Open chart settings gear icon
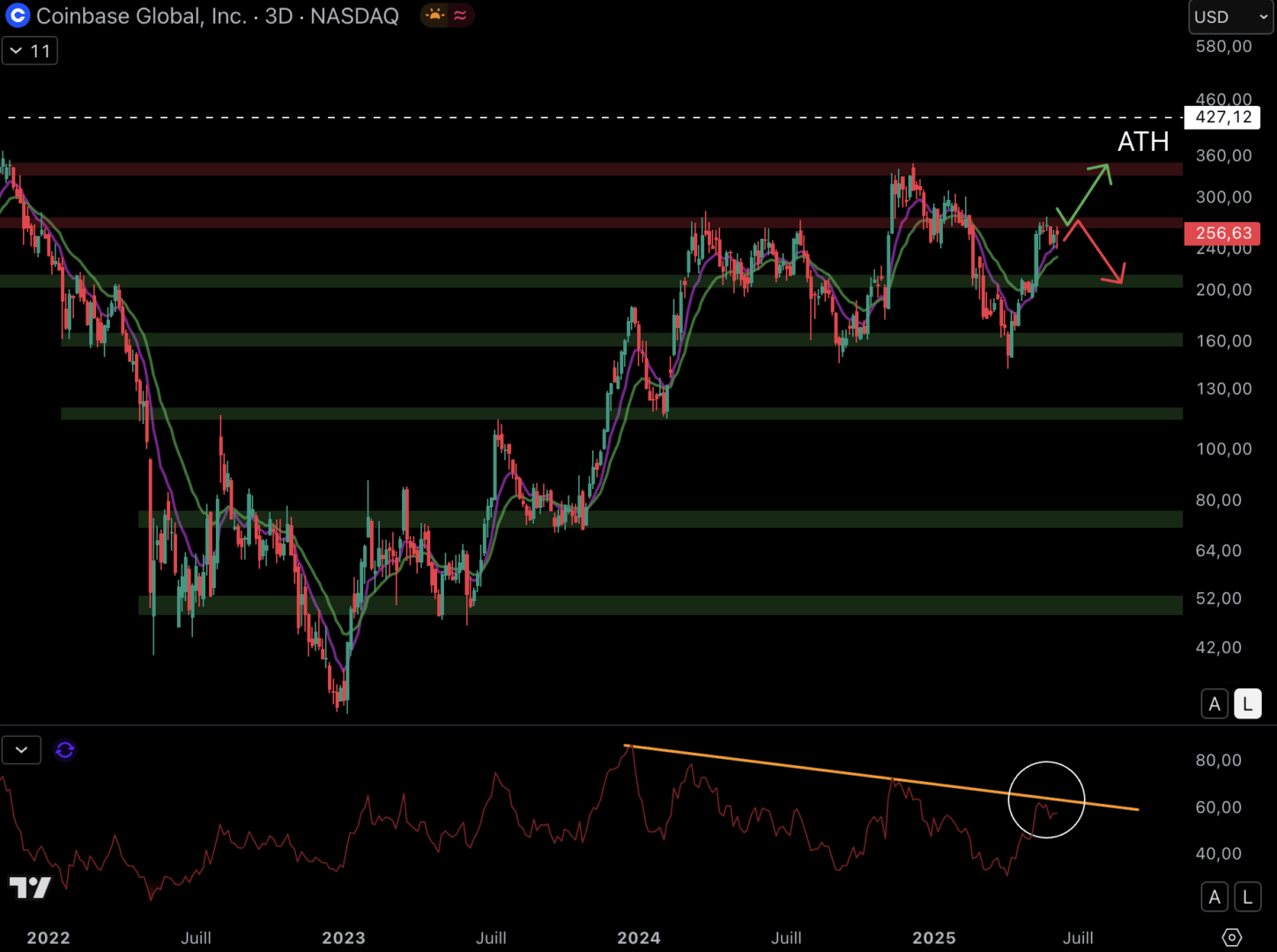 click(x=1232, y=937)
